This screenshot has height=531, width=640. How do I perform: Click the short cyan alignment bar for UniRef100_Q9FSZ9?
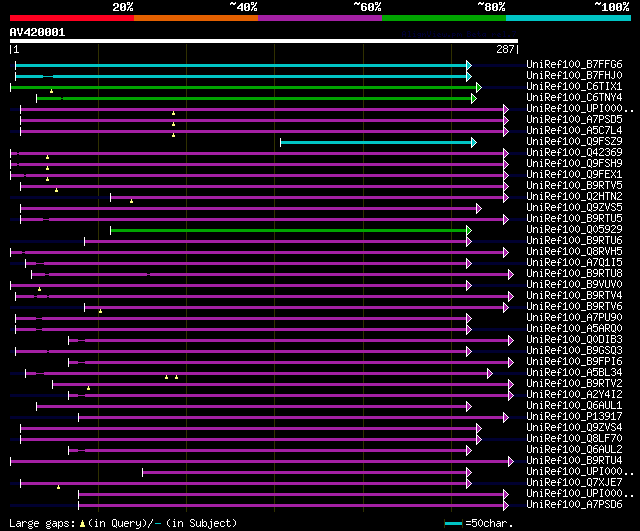376,142
